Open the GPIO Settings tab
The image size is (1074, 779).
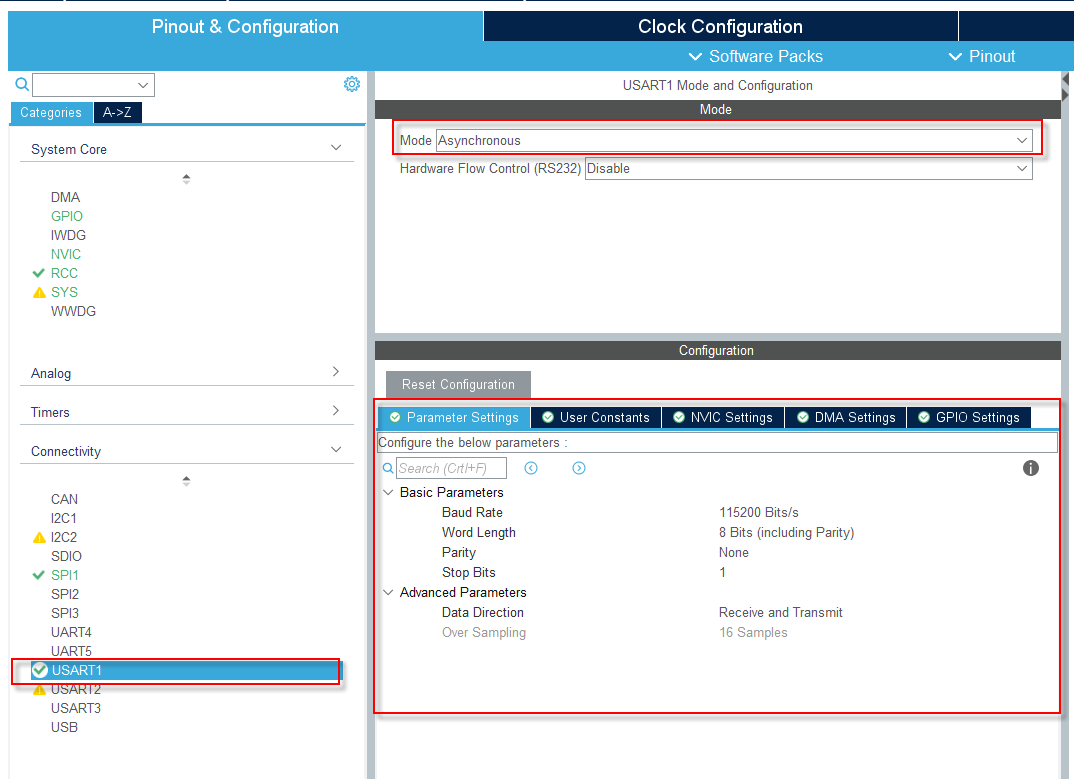click(969, 417)
